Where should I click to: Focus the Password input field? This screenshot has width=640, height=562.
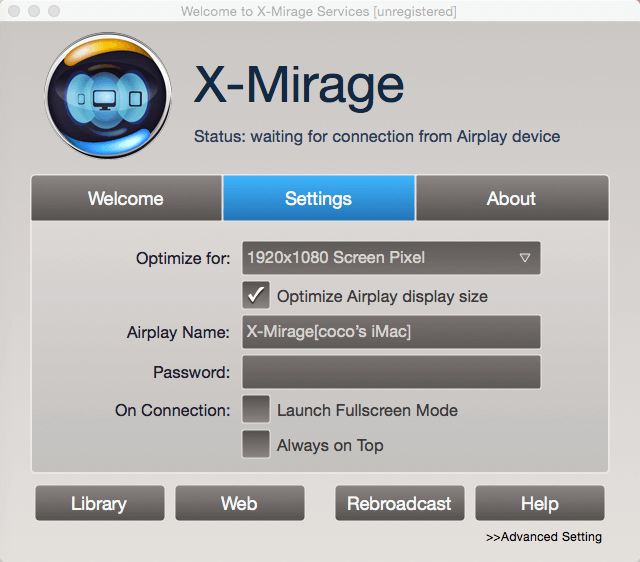click(x=390, y=372)
